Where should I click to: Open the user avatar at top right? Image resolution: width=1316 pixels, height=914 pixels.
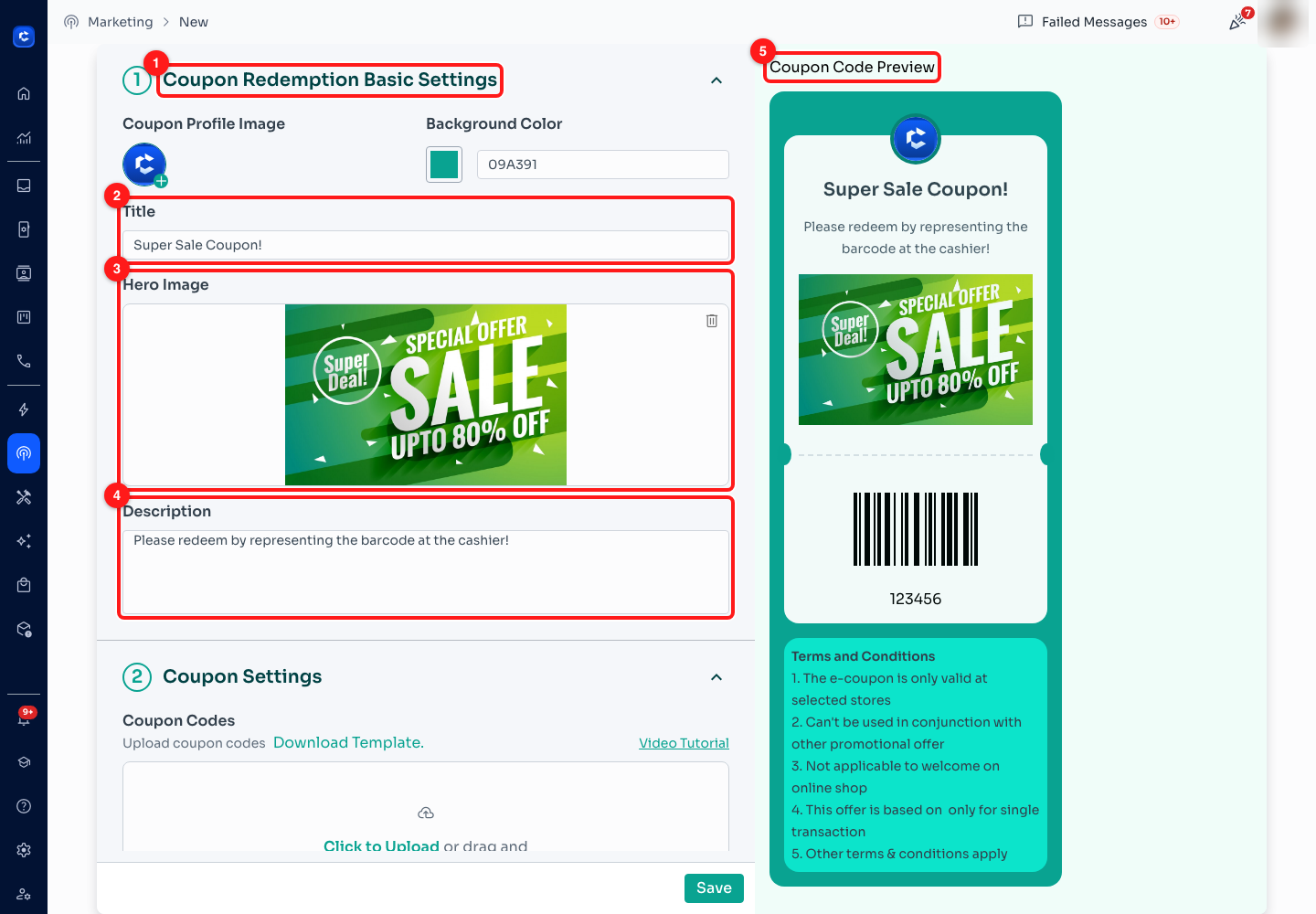1283,22
